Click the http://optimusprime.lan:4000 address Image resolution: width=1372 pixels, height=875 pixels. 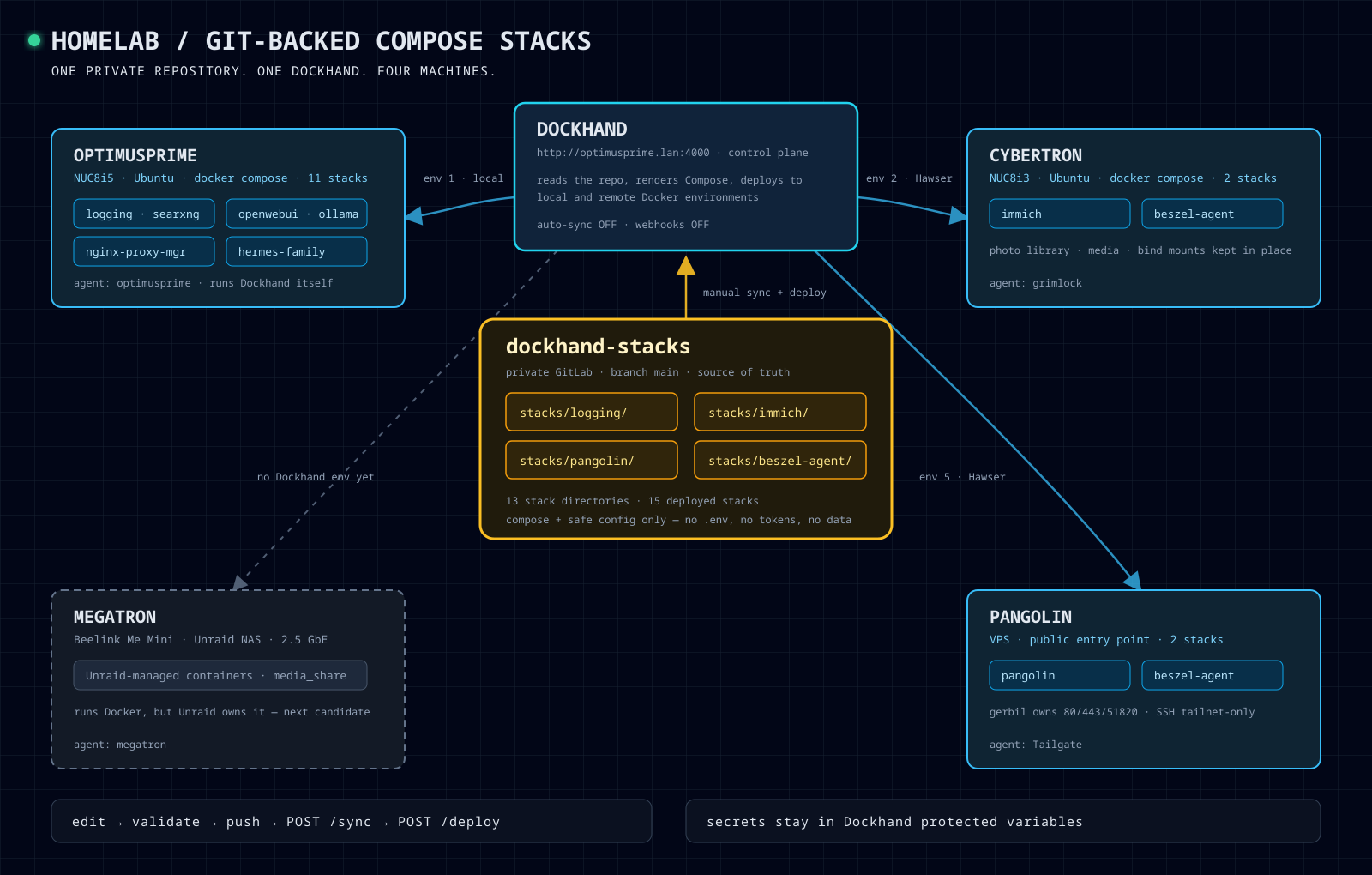(623, 153)
